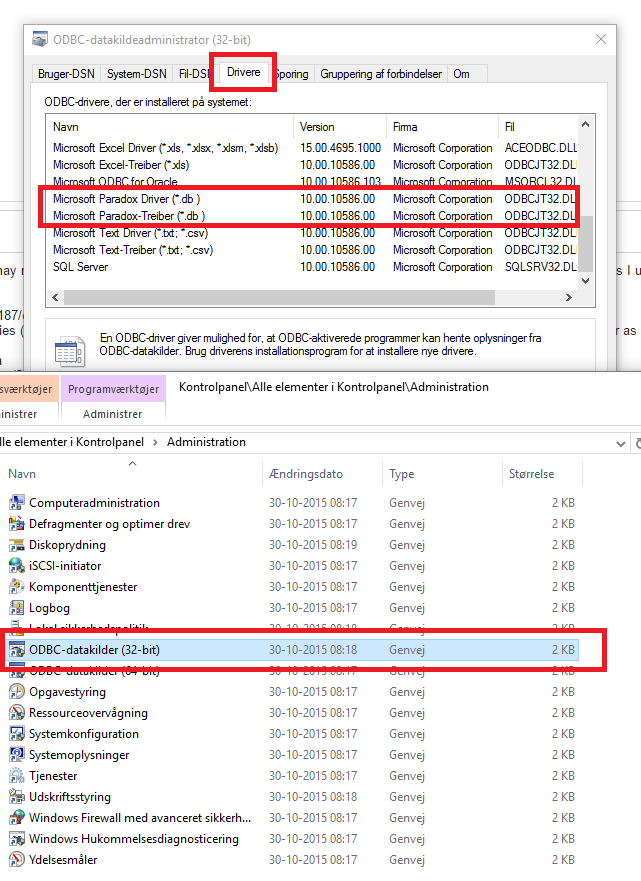
Task: Select the Programværktøjer ribbon tab
Action: [x=112, y=389]
